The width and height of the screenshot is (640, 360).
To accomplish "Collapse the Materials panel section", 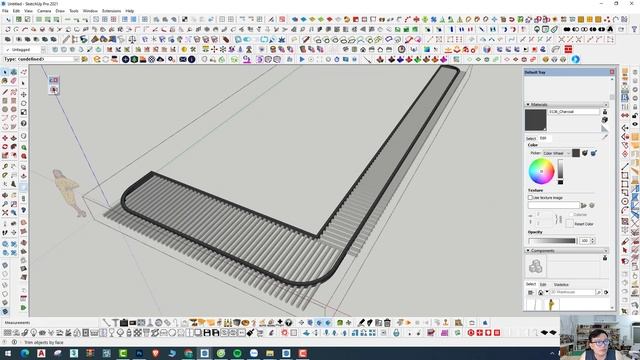I will [x=528, y=105].
